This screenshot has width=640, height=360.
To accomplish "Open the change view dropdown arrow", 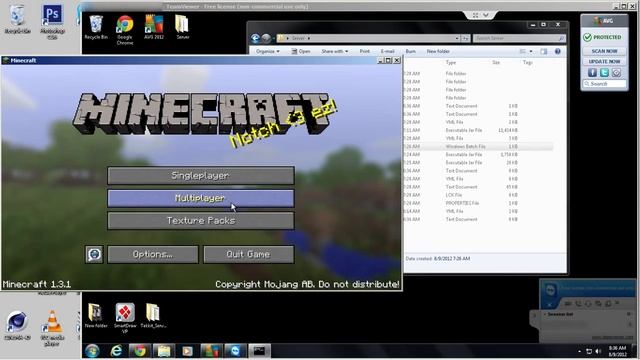I will [x=531, y=51].
